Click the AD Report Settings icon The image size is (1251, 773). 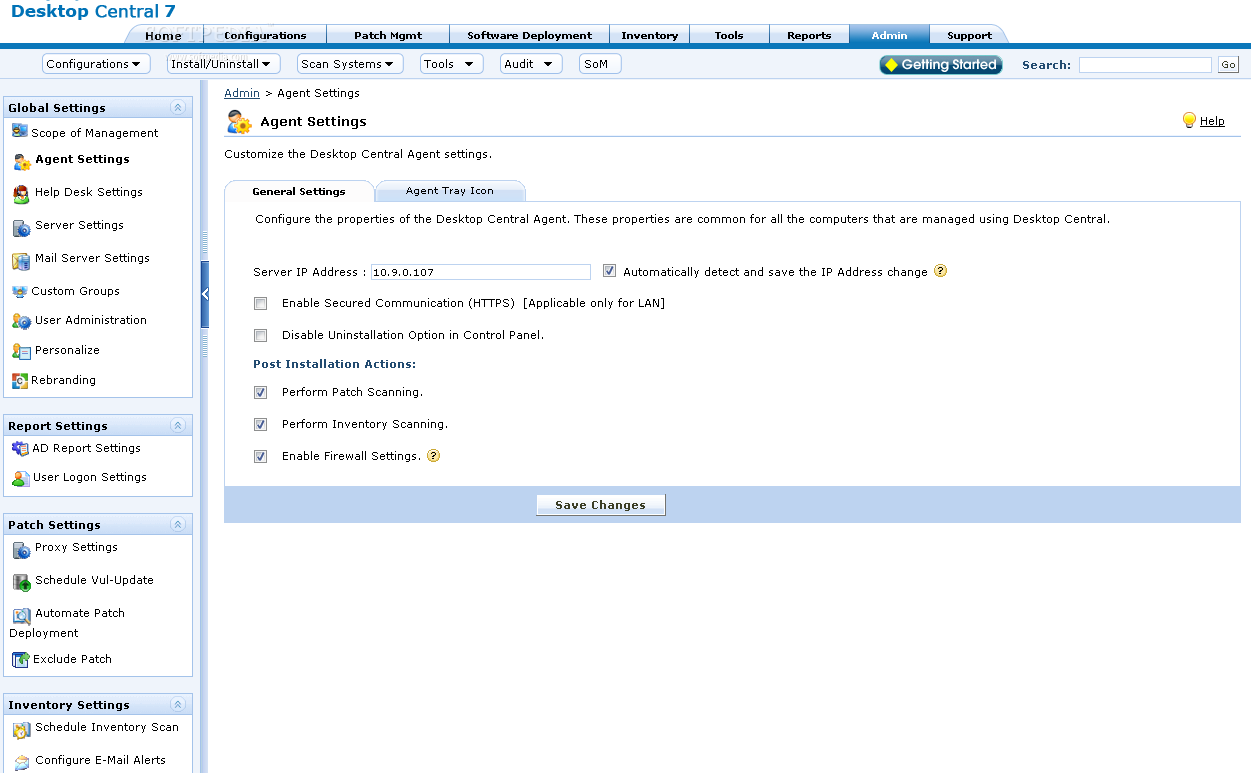pyautogui.click(x=20, y=448)
